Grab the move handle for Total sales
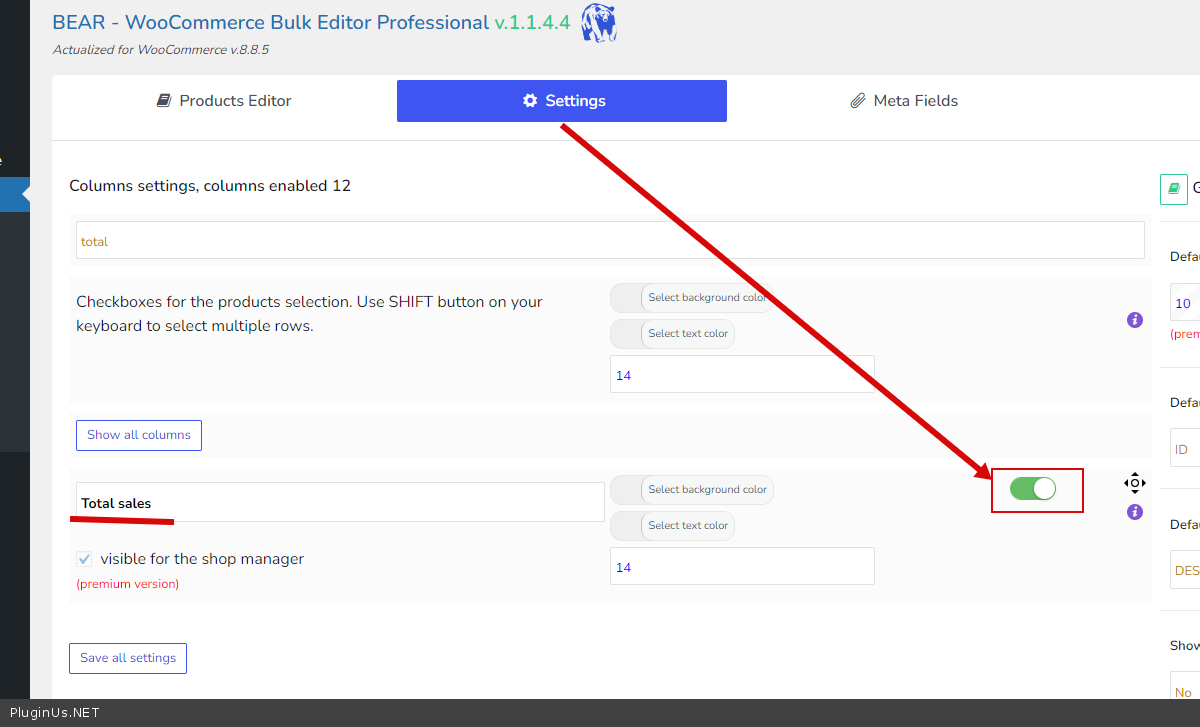This screenshot has width=1200, height=727. 1134,484
